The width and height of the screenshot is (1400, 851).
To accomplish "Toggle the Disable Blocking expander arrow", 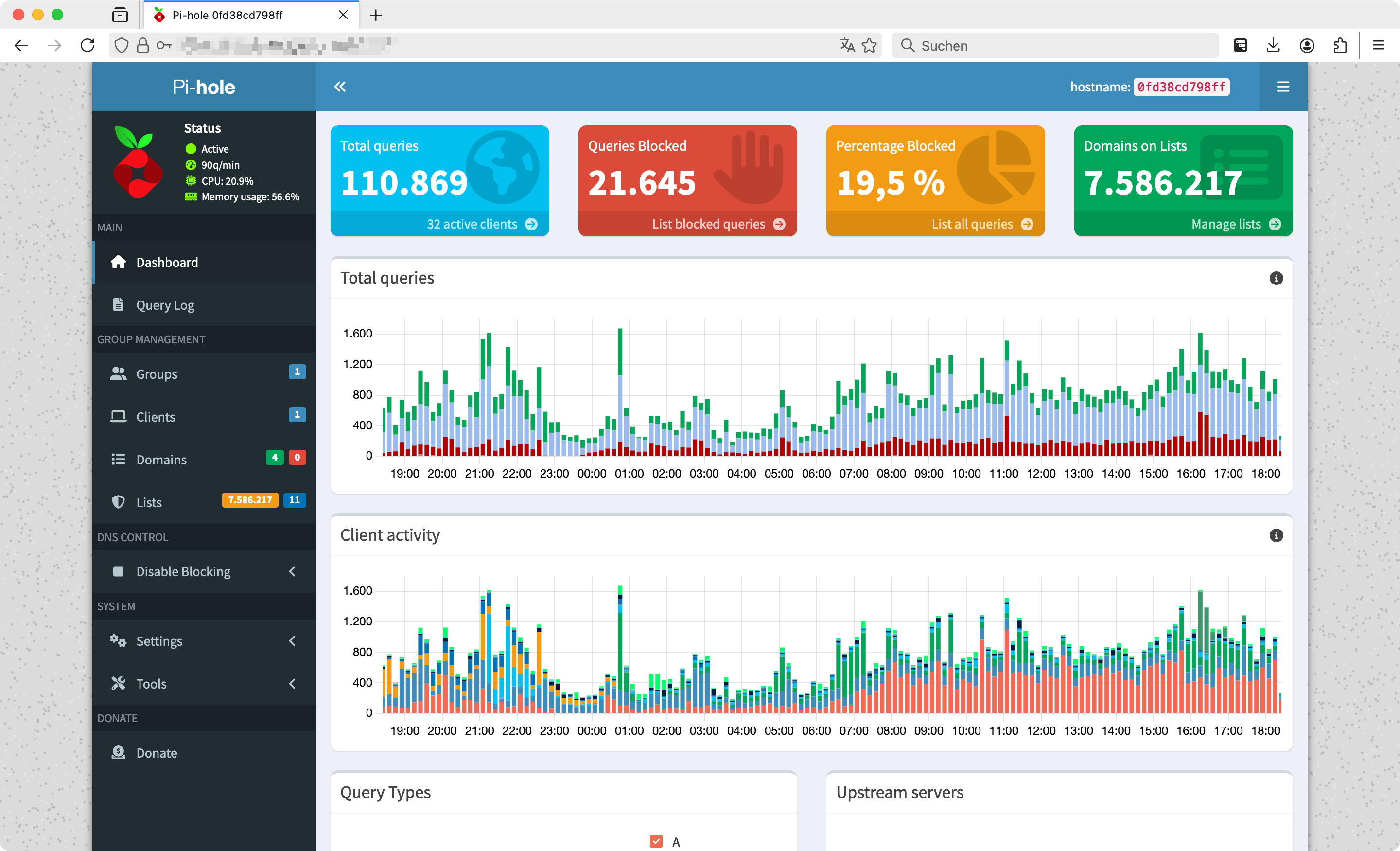I will tap(294, 571).
